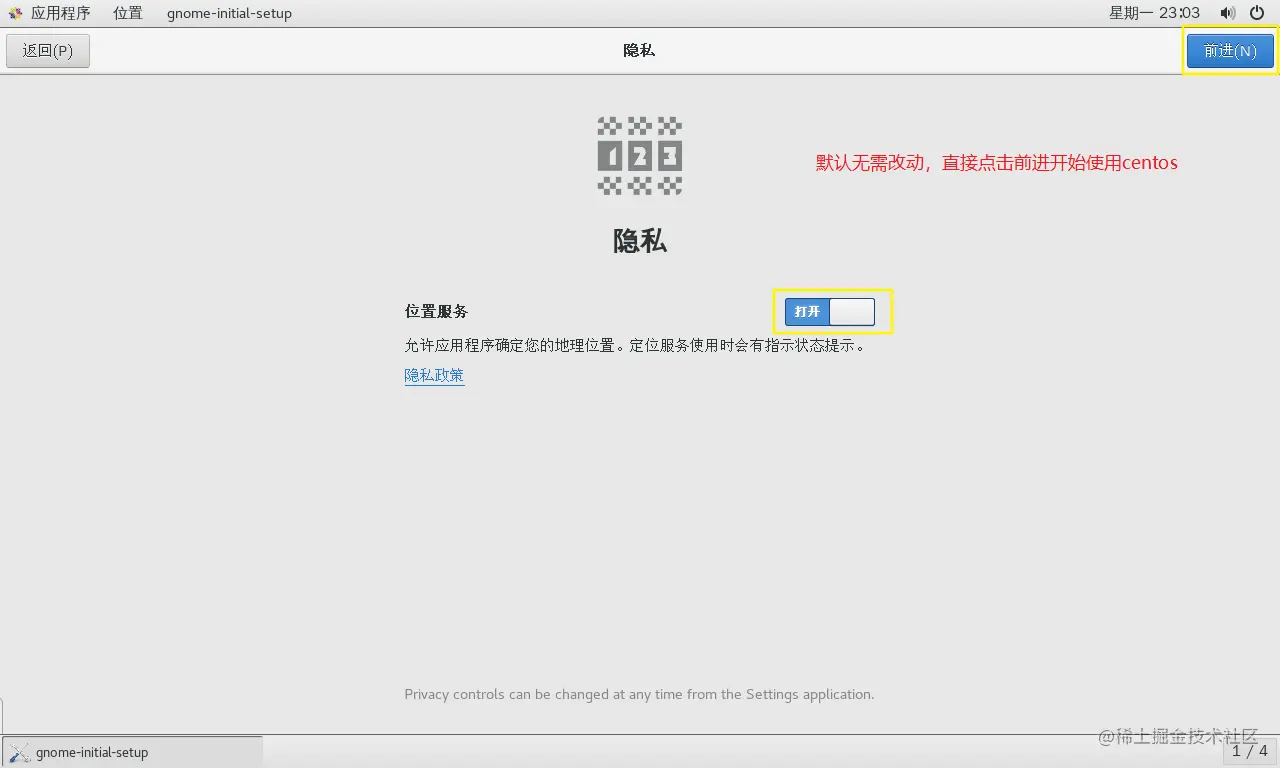Open the 隐私政策 privacy policy link

pos(434,375)
